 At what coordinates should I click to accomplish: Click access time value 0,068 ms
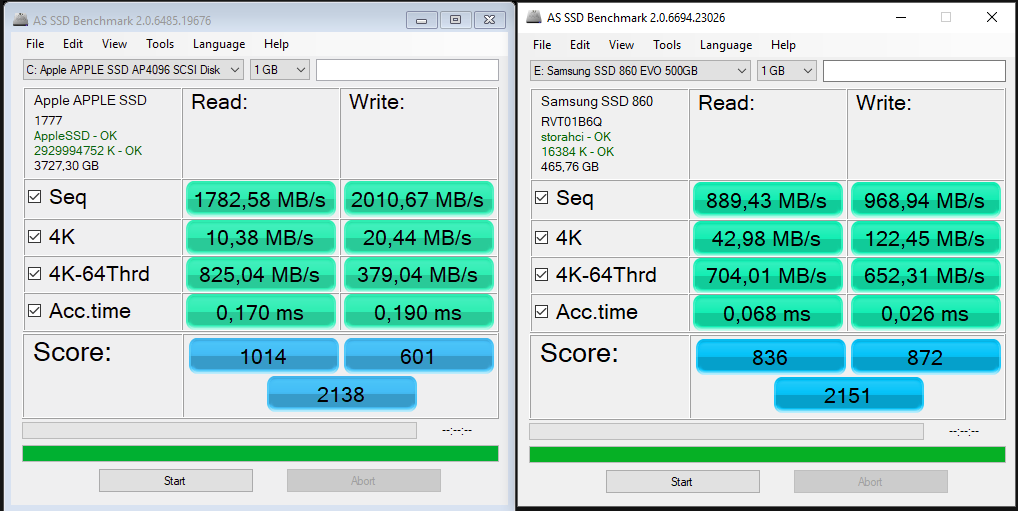767,313
